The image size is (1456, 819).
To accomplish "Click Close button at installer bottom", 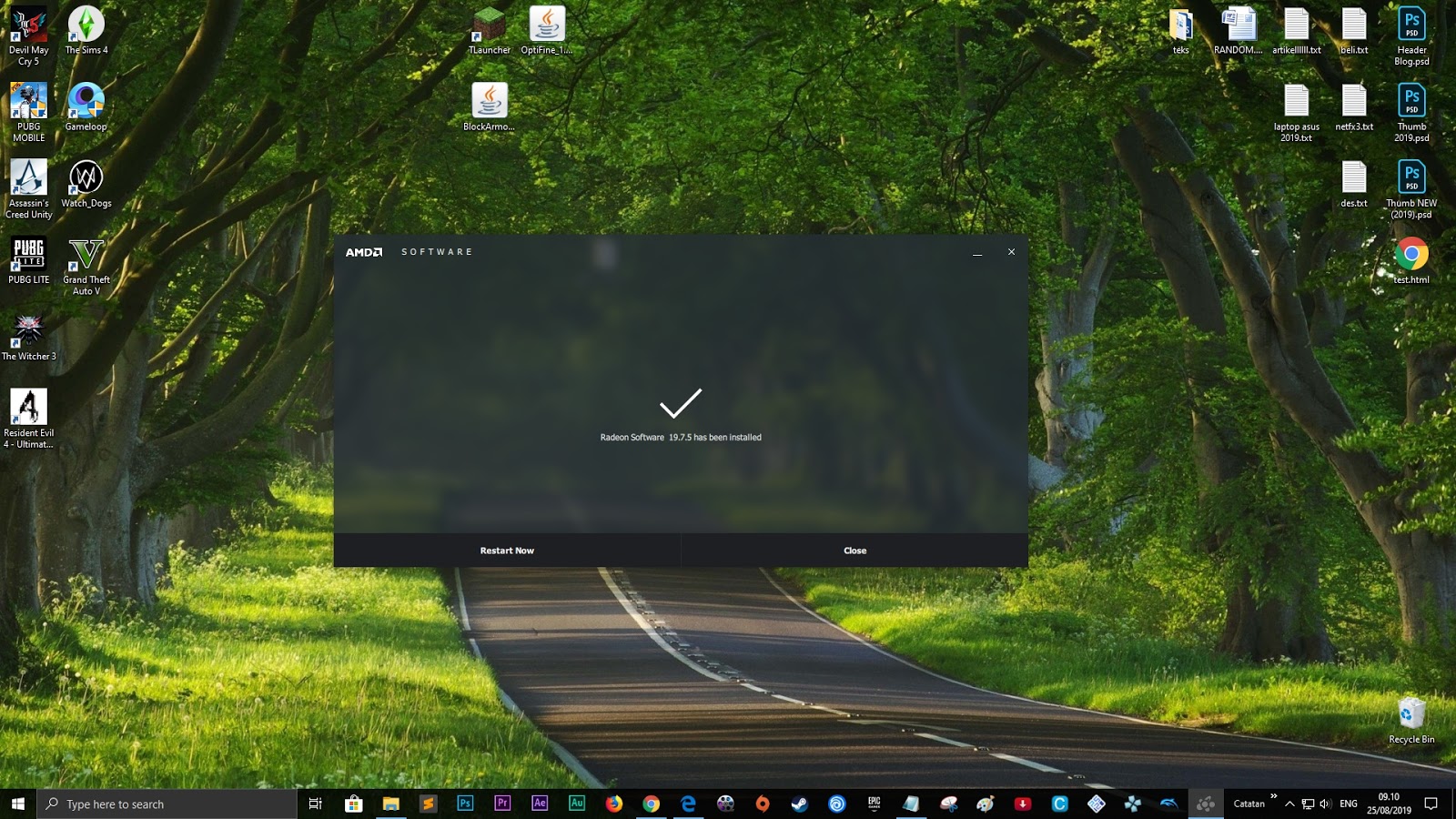I will [x=854, y=551].
